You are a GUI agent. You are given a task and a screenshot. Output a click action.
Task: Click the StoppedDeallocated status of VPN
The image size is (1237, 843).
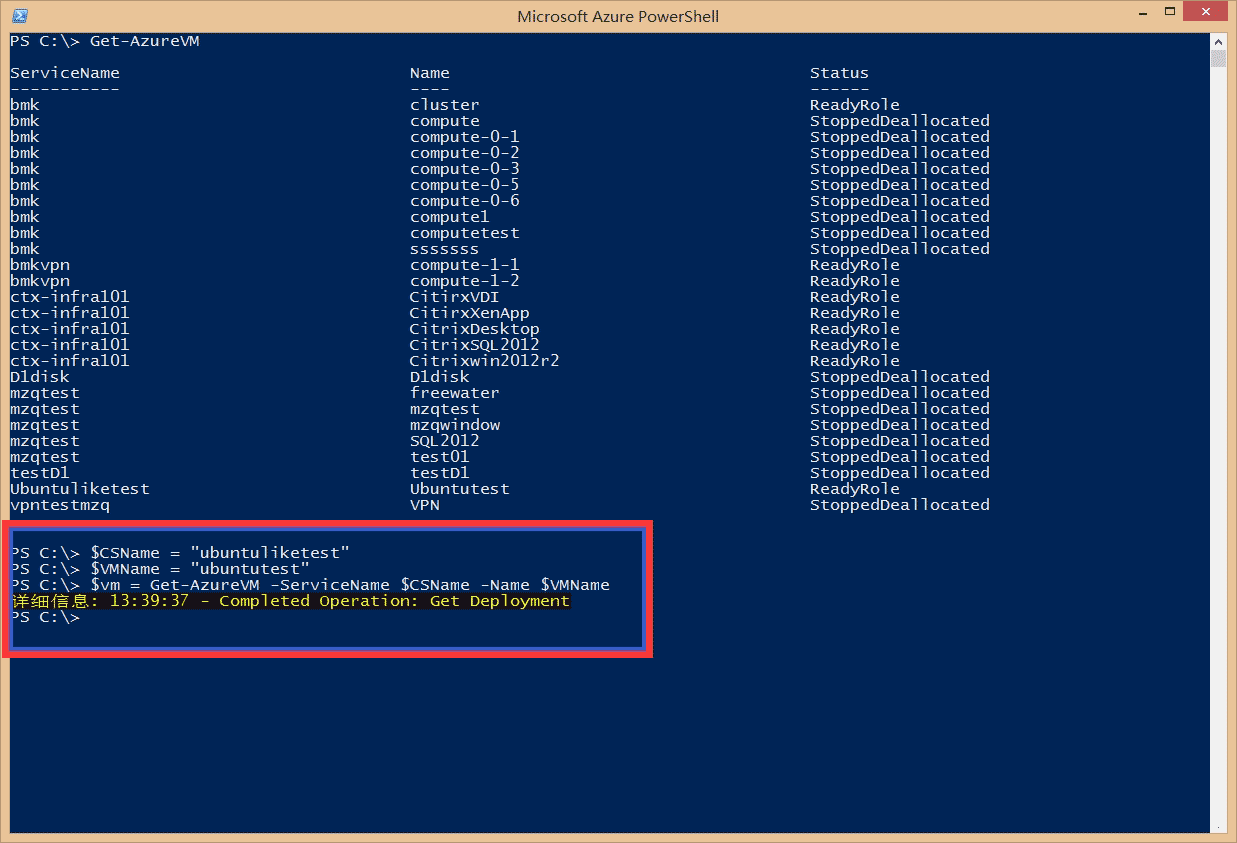point(900,505)
